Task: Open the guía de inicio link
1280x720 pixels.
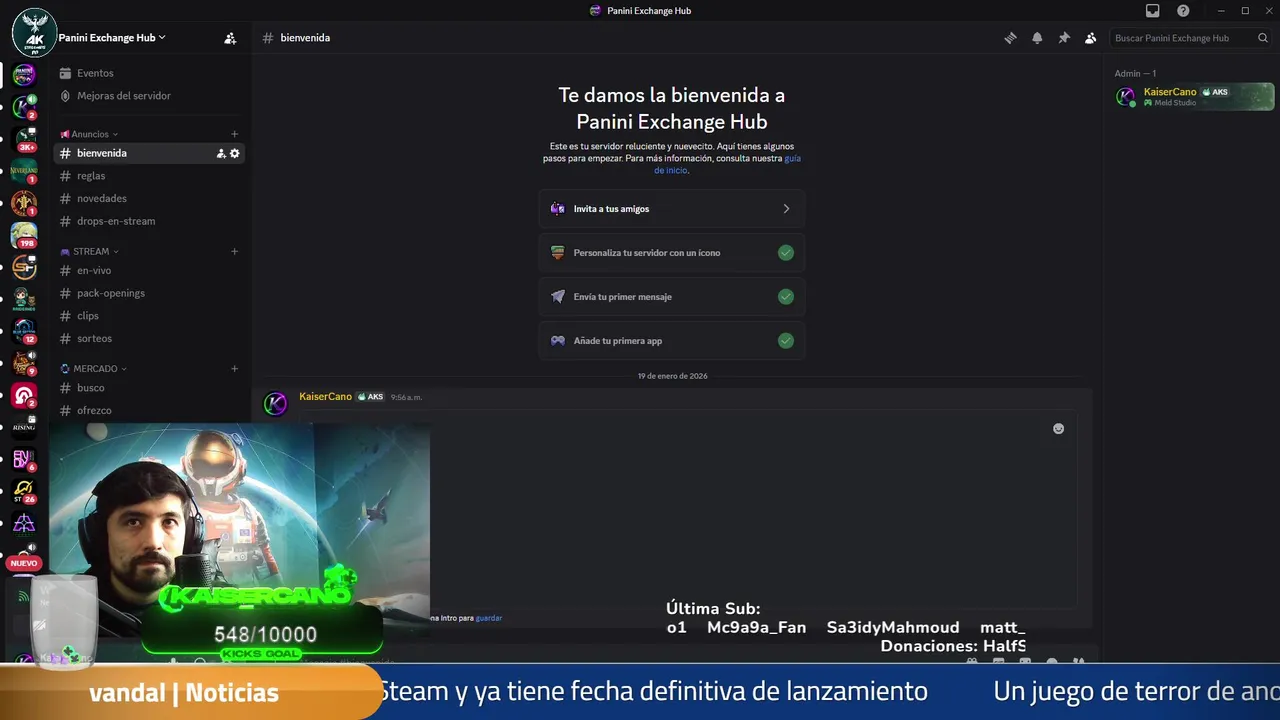Action: 727,164
